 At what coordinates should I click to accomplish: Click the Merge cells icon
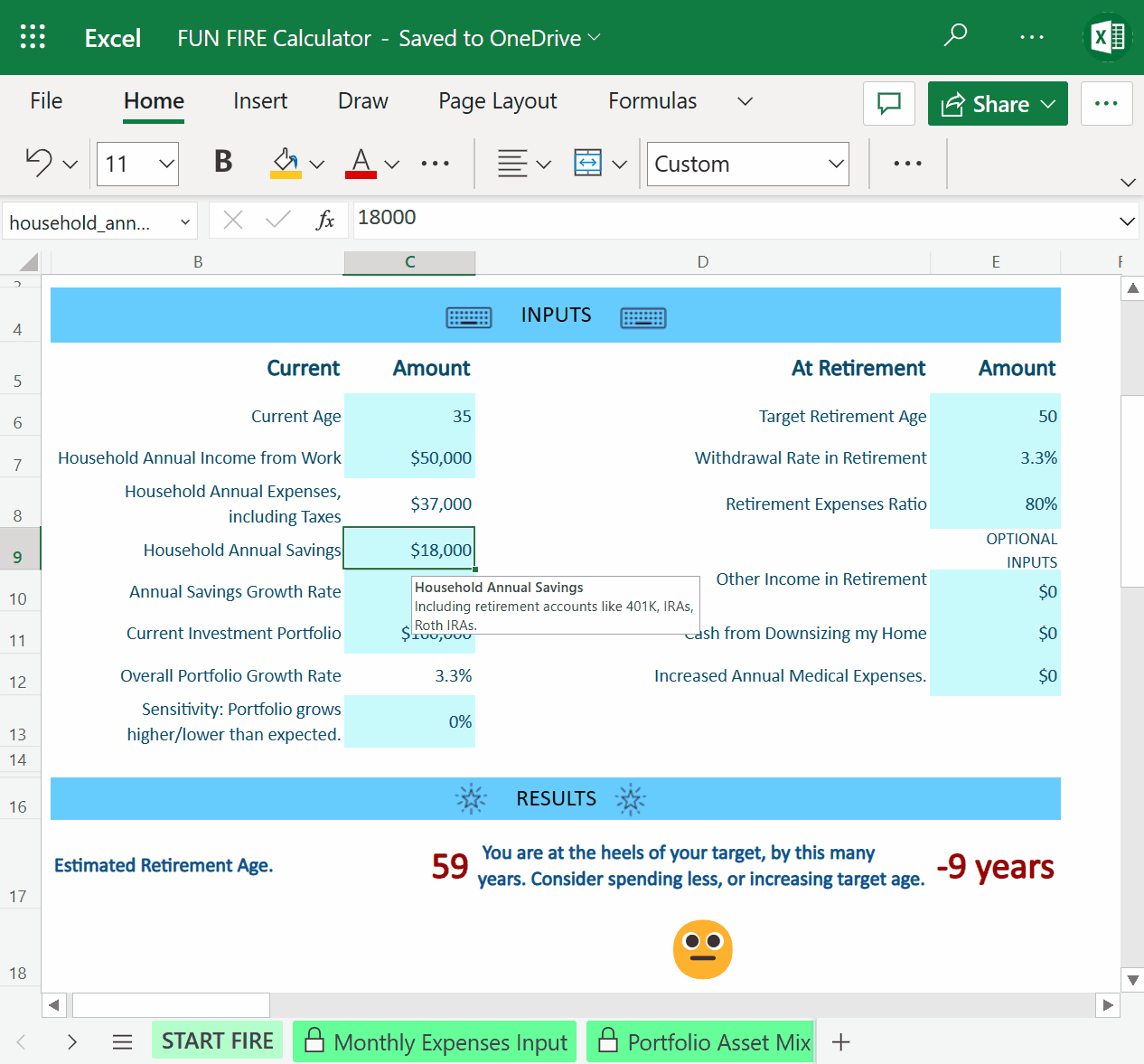pyautogui.click(x=588, y=164)
